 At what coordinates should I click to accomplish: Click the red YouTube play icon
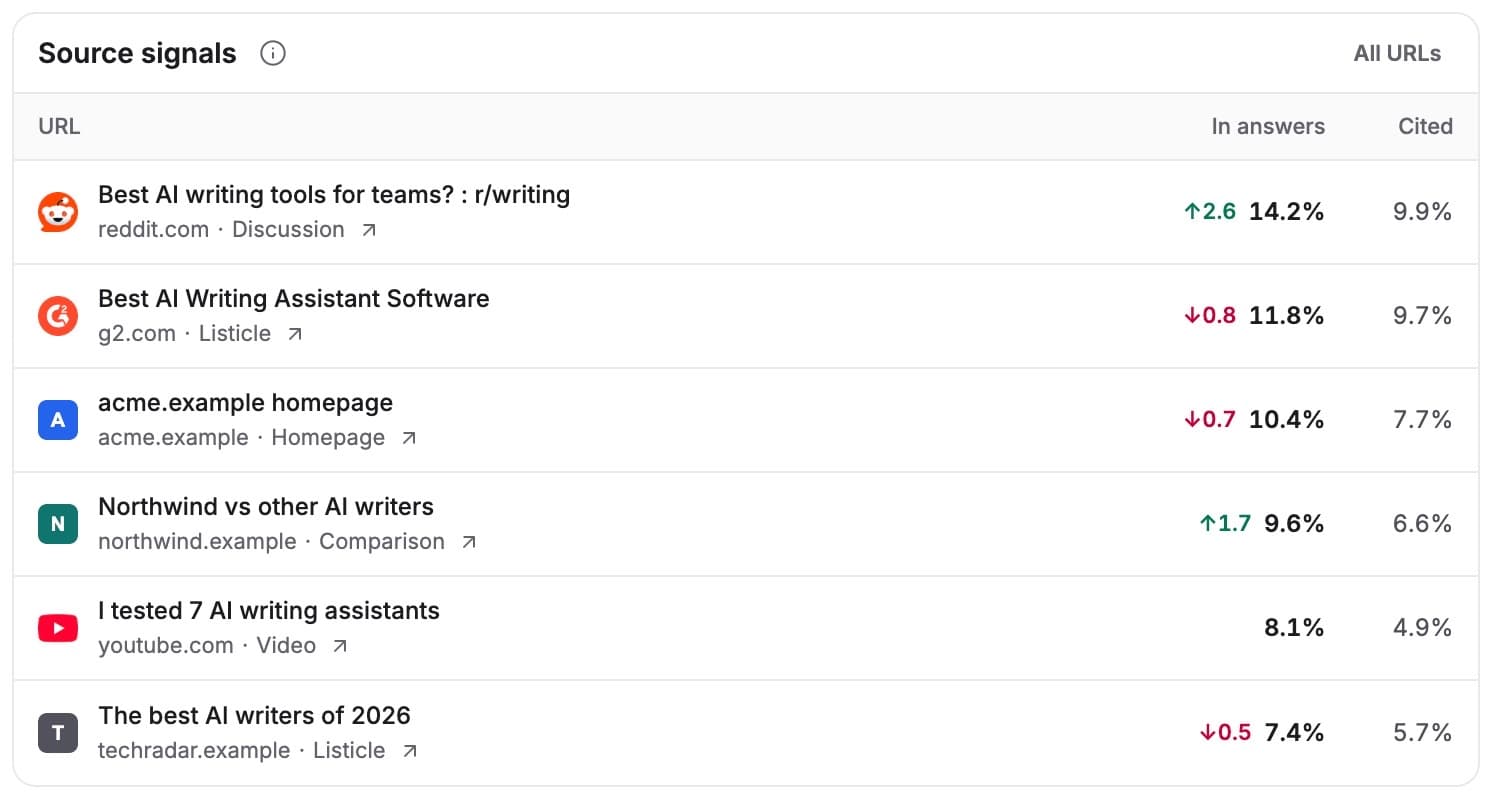pos(58,628)
